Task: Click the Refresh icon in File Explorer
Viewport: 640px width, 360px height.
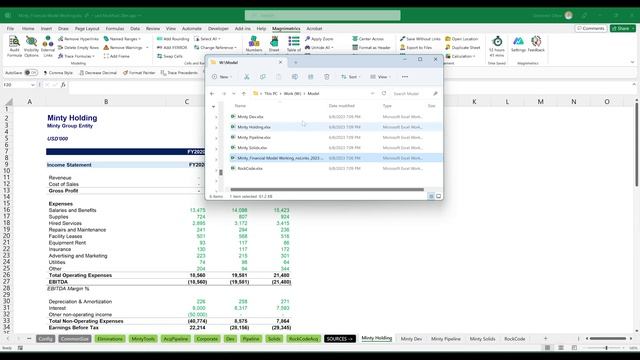Action: point(384,93)
